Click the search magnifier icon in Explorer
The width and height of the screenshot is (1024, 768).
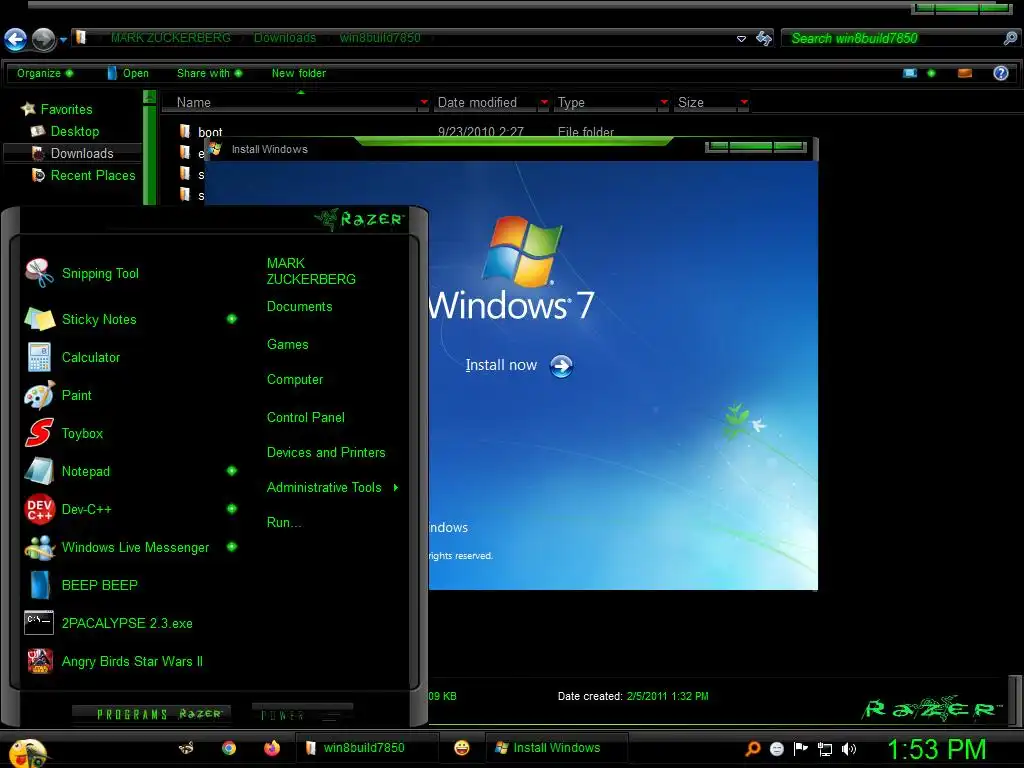click(1010, 38)
